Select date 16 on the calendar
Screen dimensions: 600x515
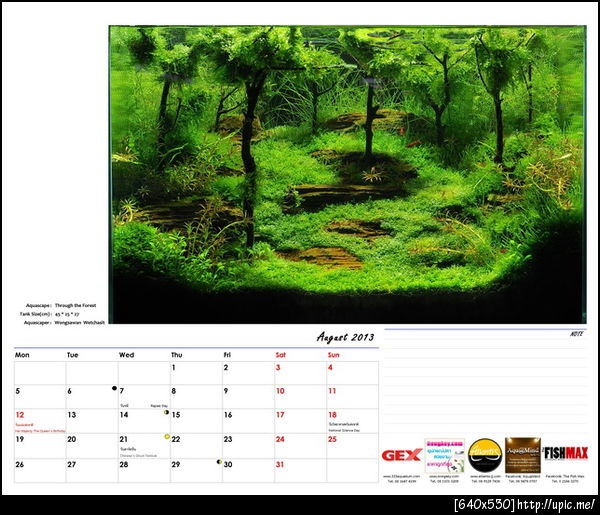tap(228, 415)
